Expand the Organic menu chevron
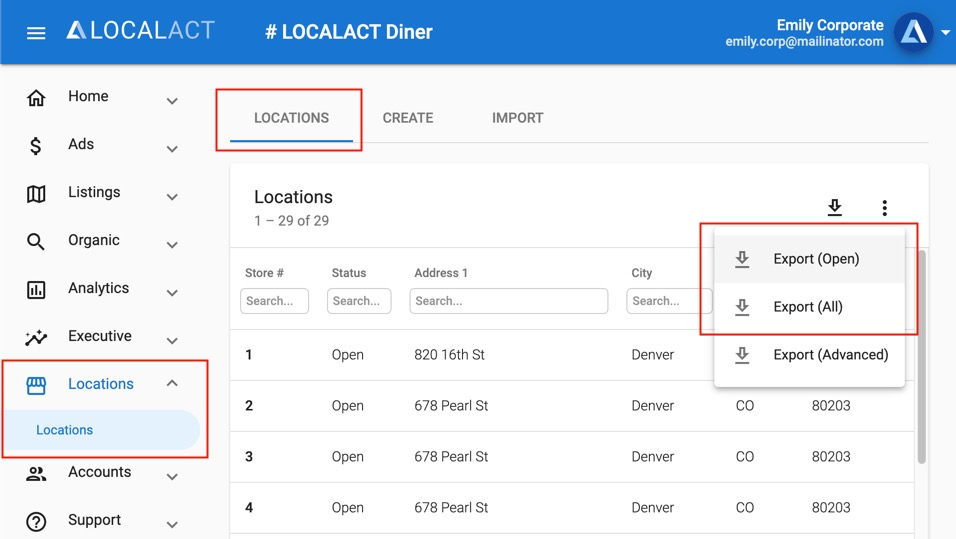The image size is (956, 539). tap(173, 245)
